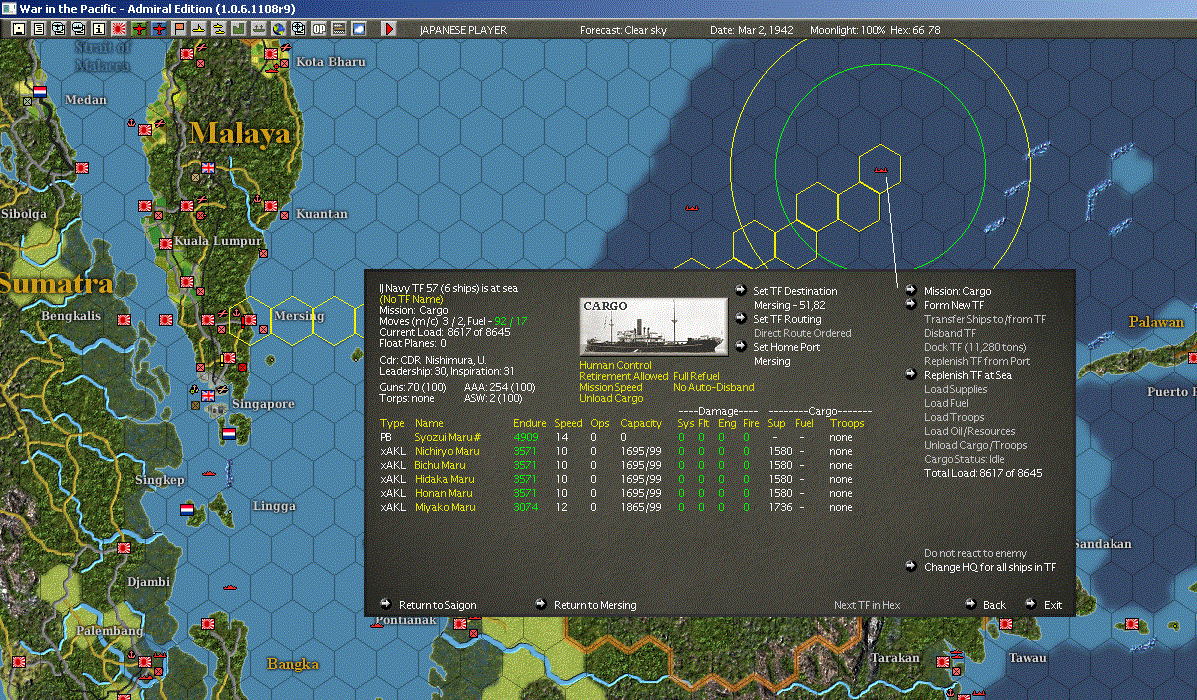Click the Palembang map label
Image resolution: width=1197 pixels, height=700 pixels.
[109, 631]
